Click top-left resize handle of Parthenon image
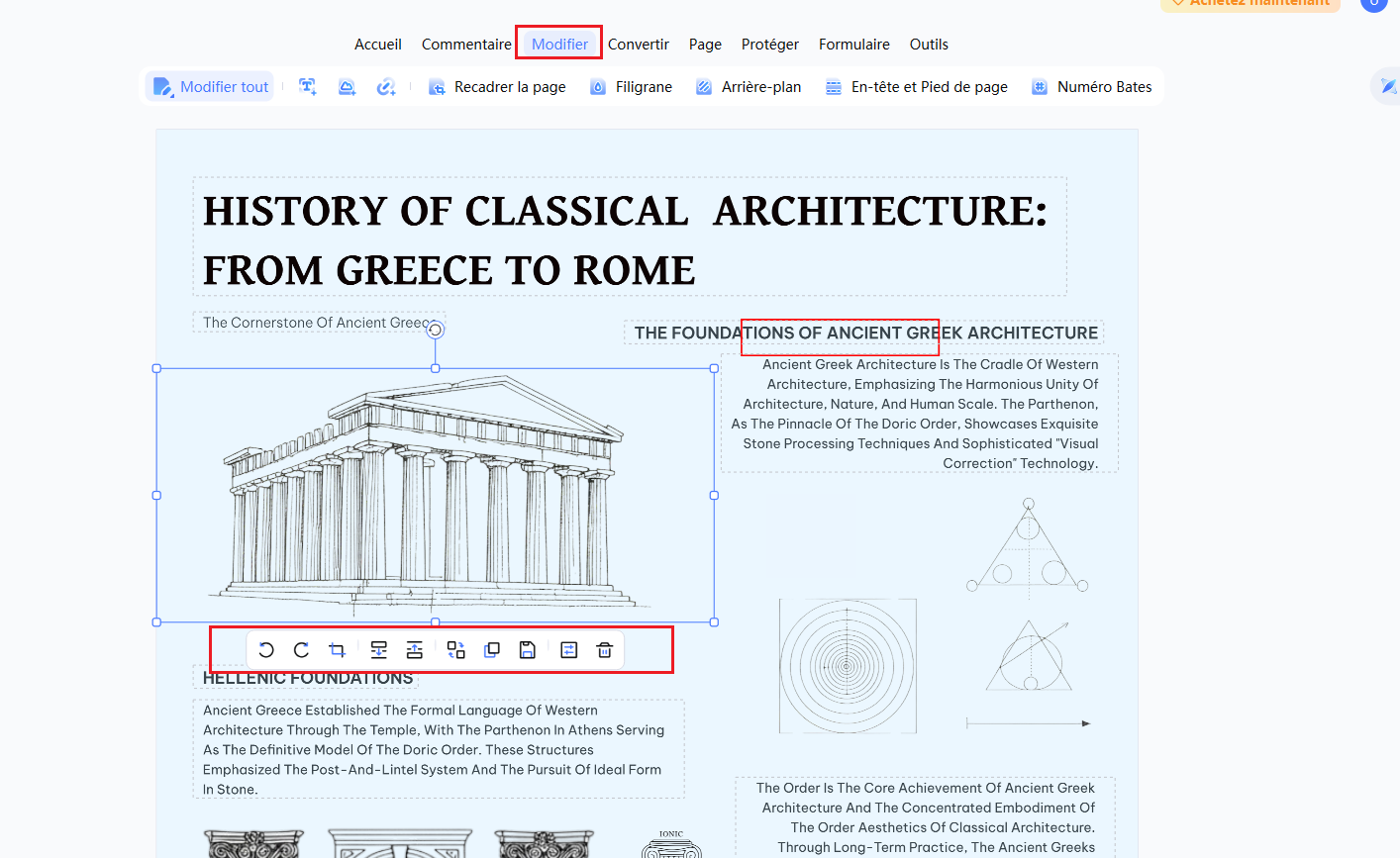1400x858 pixels. (x=156, y=368)
